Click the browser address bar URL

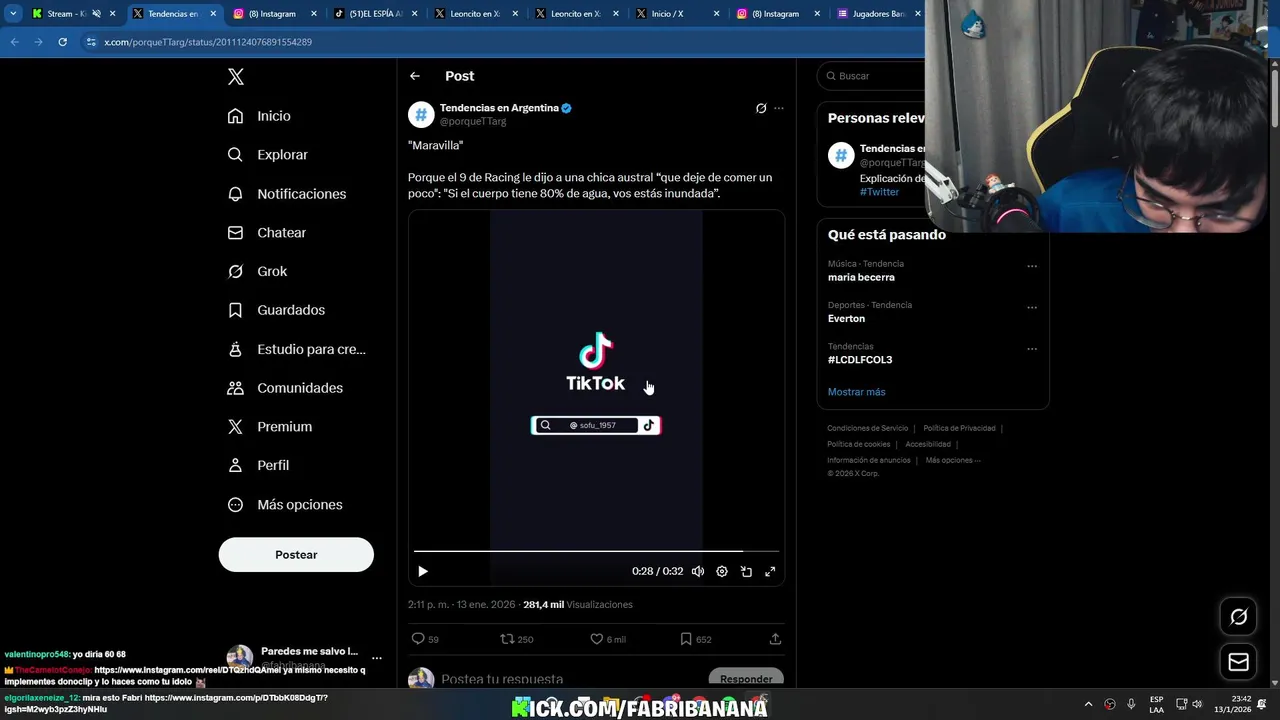coord(208,42)
